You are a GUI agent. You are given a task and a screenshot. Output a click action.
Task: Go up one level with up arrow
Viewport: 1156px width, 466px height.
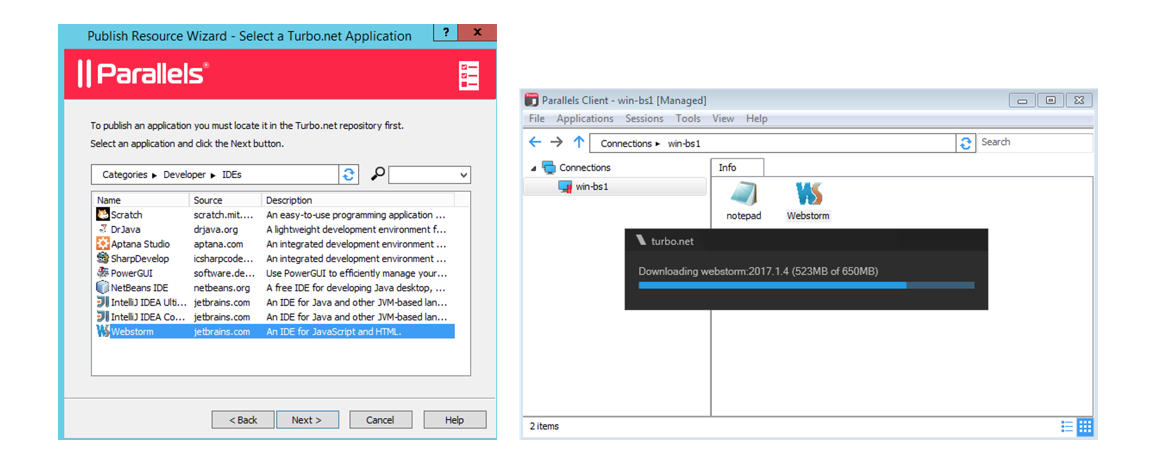[579, 142]
